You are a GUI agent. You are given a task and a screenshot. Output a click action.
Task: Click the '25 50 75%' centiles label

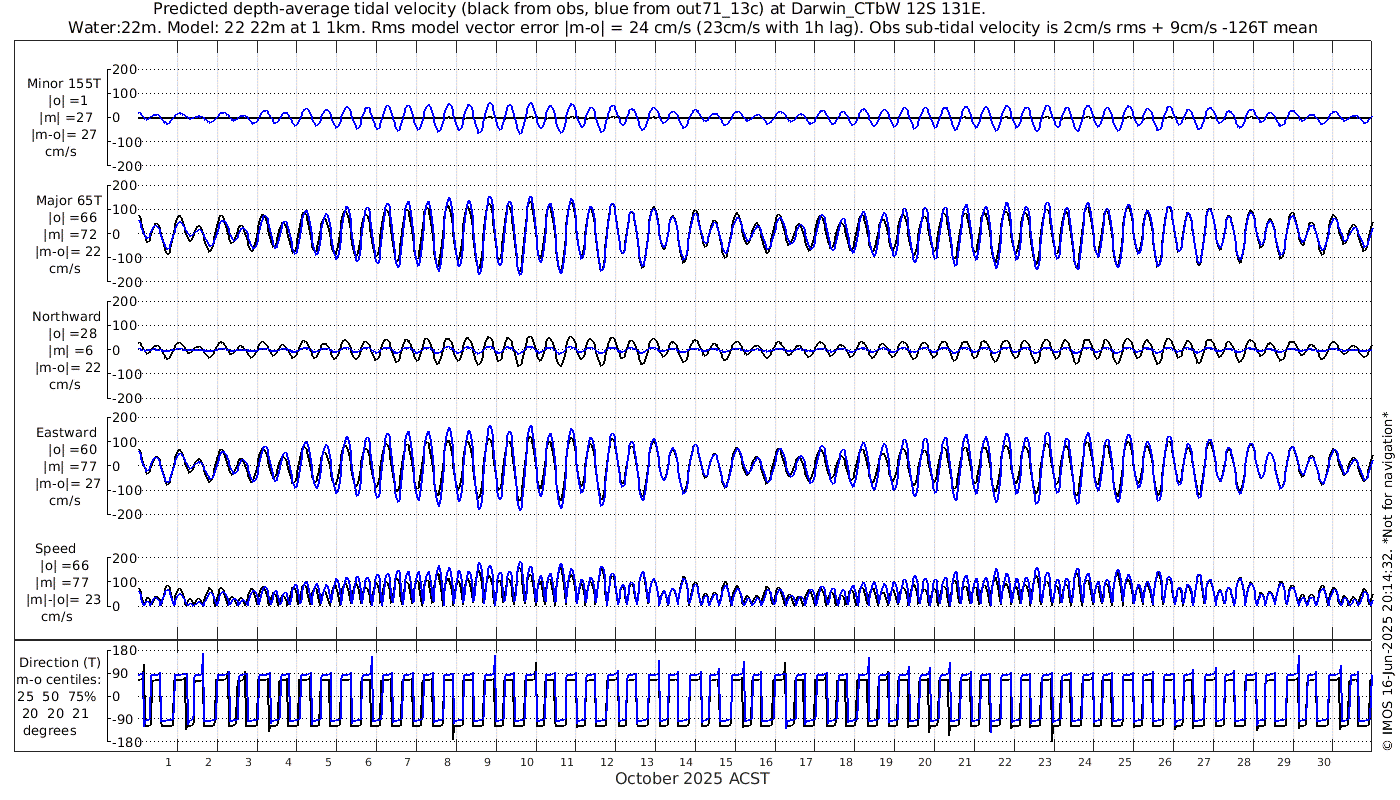[60, 696]
